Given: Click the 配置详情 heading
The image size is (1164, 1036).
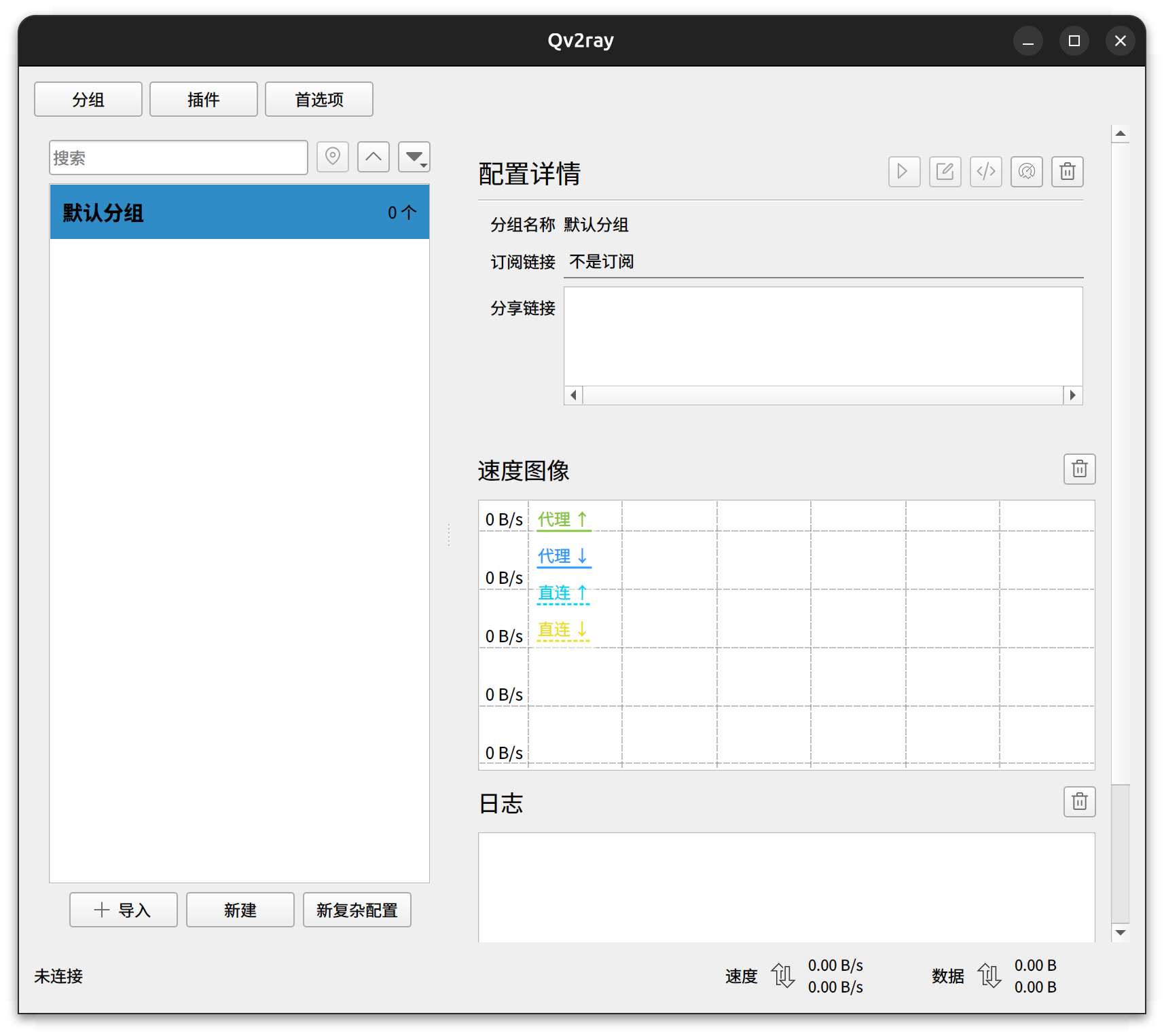Looking at the screenshot, I should [530, 174].
